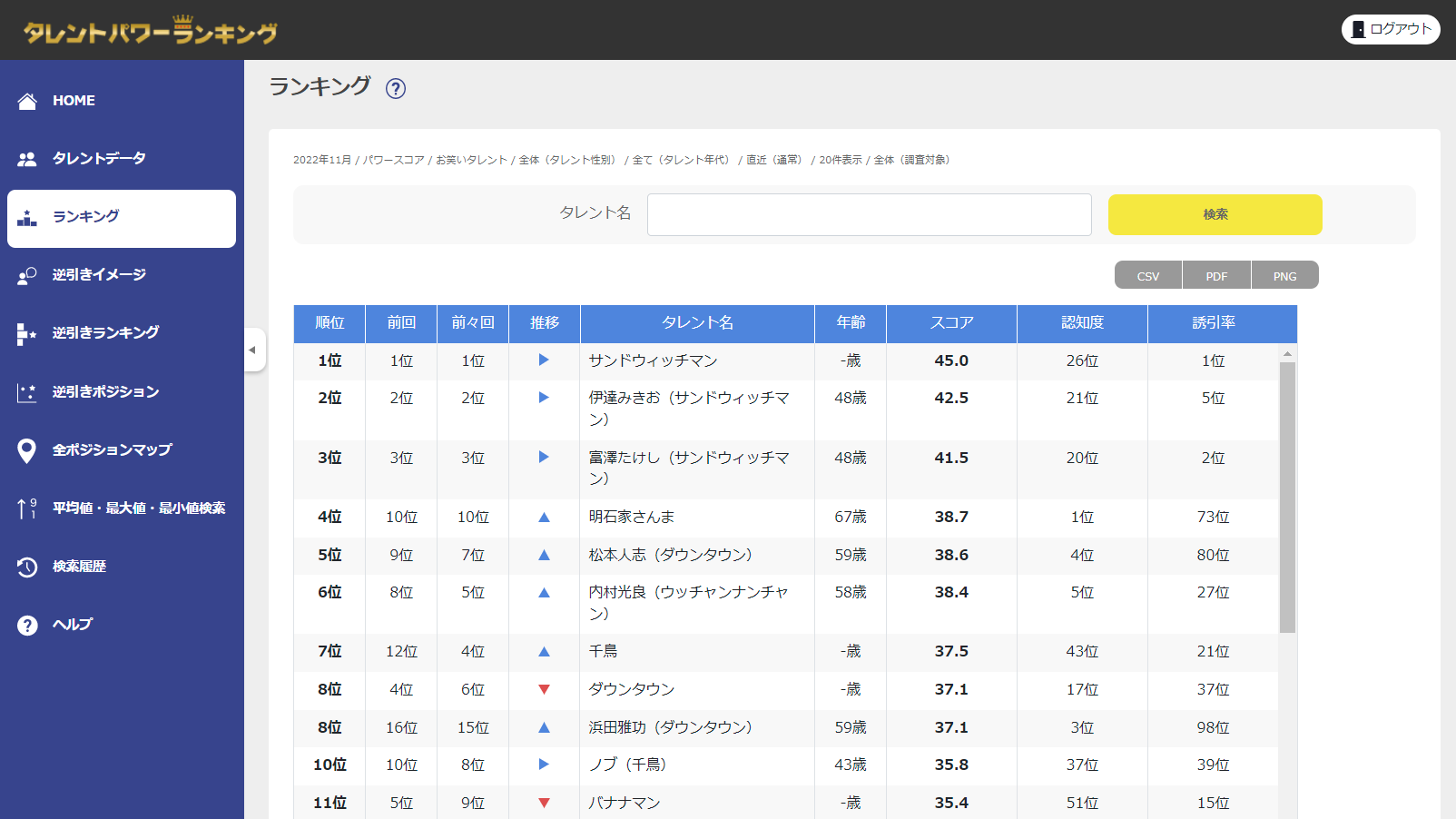
Task: Click the 逆引きポジション chart icon
Action: pos(27,392)
